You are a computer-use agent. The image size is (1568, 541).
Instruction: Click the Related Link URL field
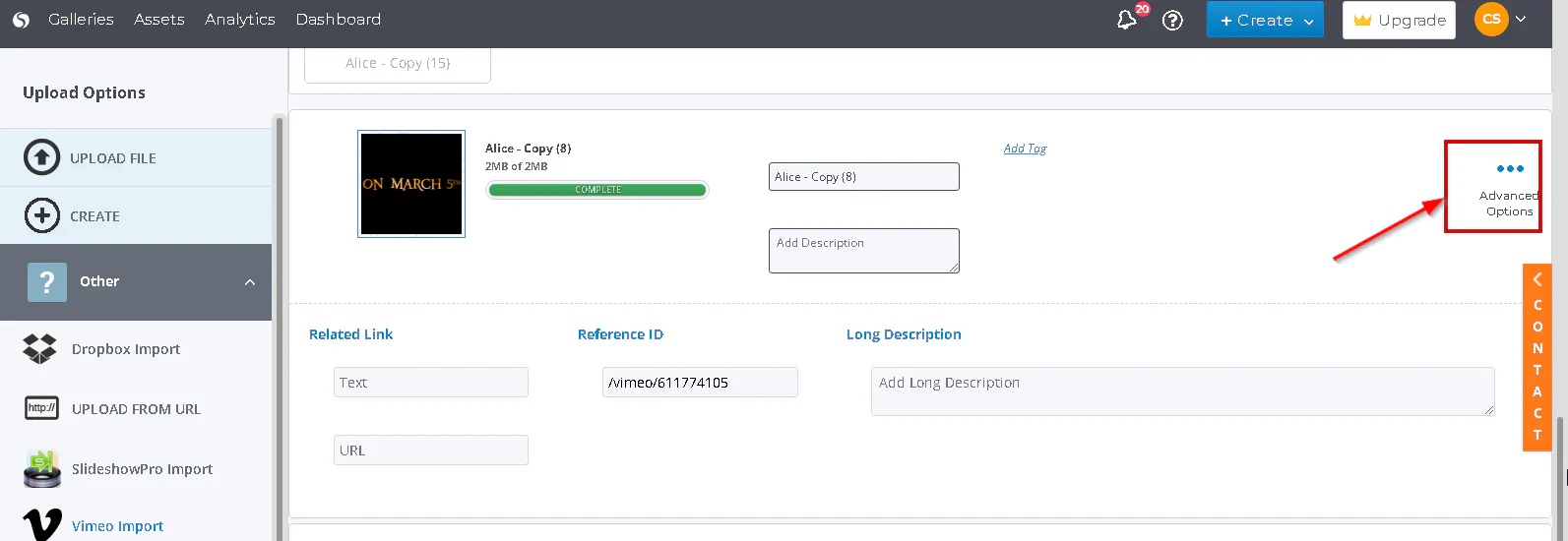coord(431,451)
